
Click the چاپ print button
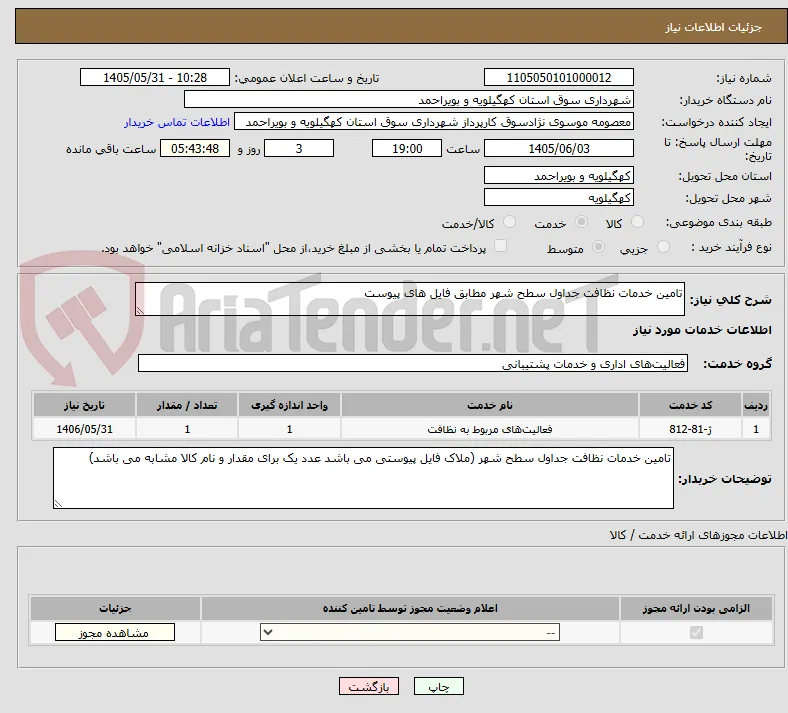tap(439, 686)
